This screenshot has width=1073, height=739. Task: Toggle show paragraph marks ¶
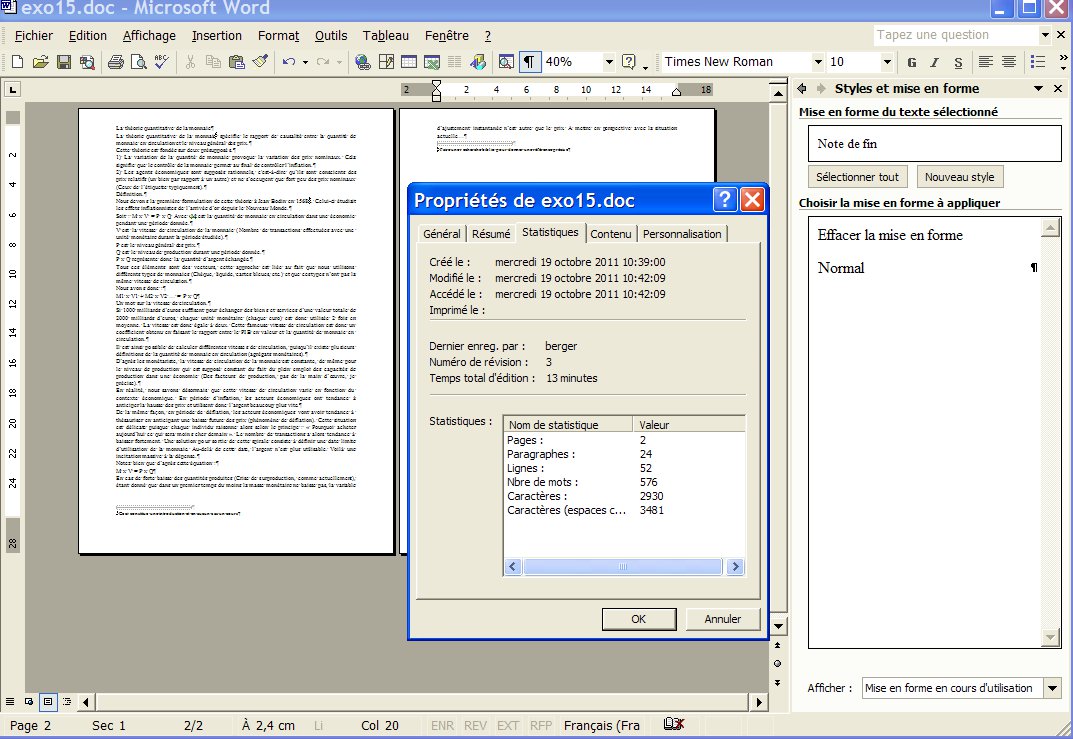coord(529,62)
